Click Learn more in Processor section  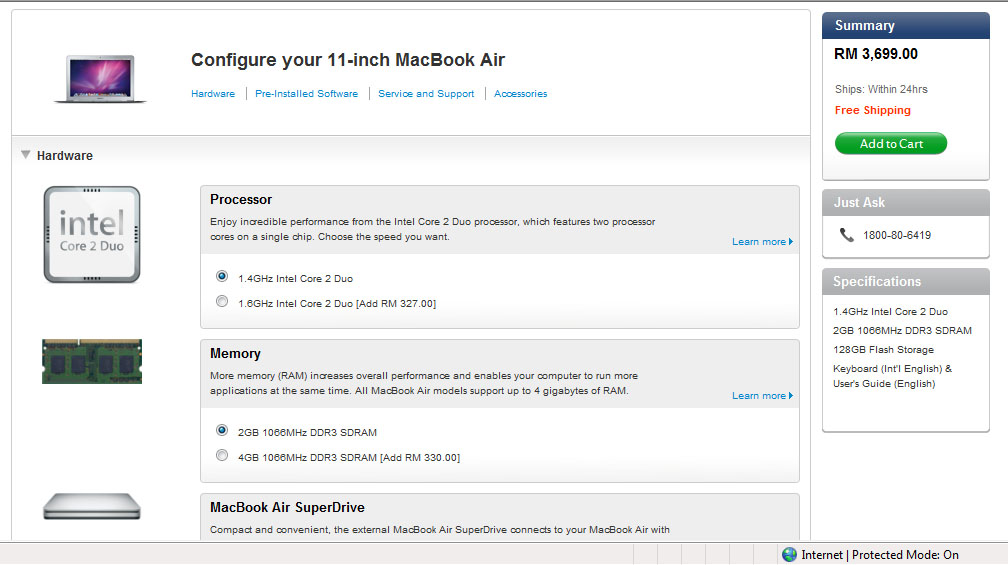tap(762, 242)
